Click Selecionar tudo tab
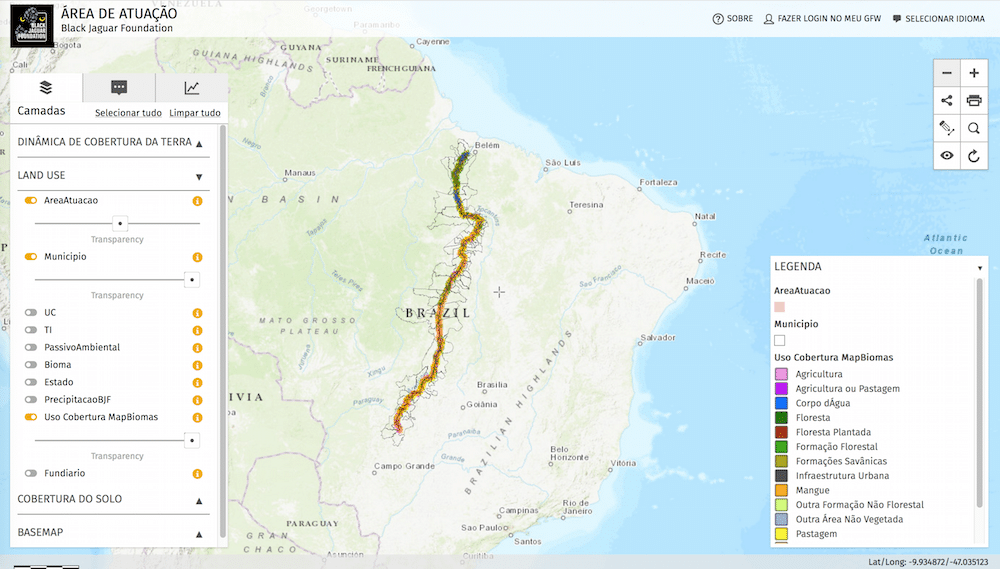The width and height of the screenshot is (1000, 569). click(x=128, y=113)
